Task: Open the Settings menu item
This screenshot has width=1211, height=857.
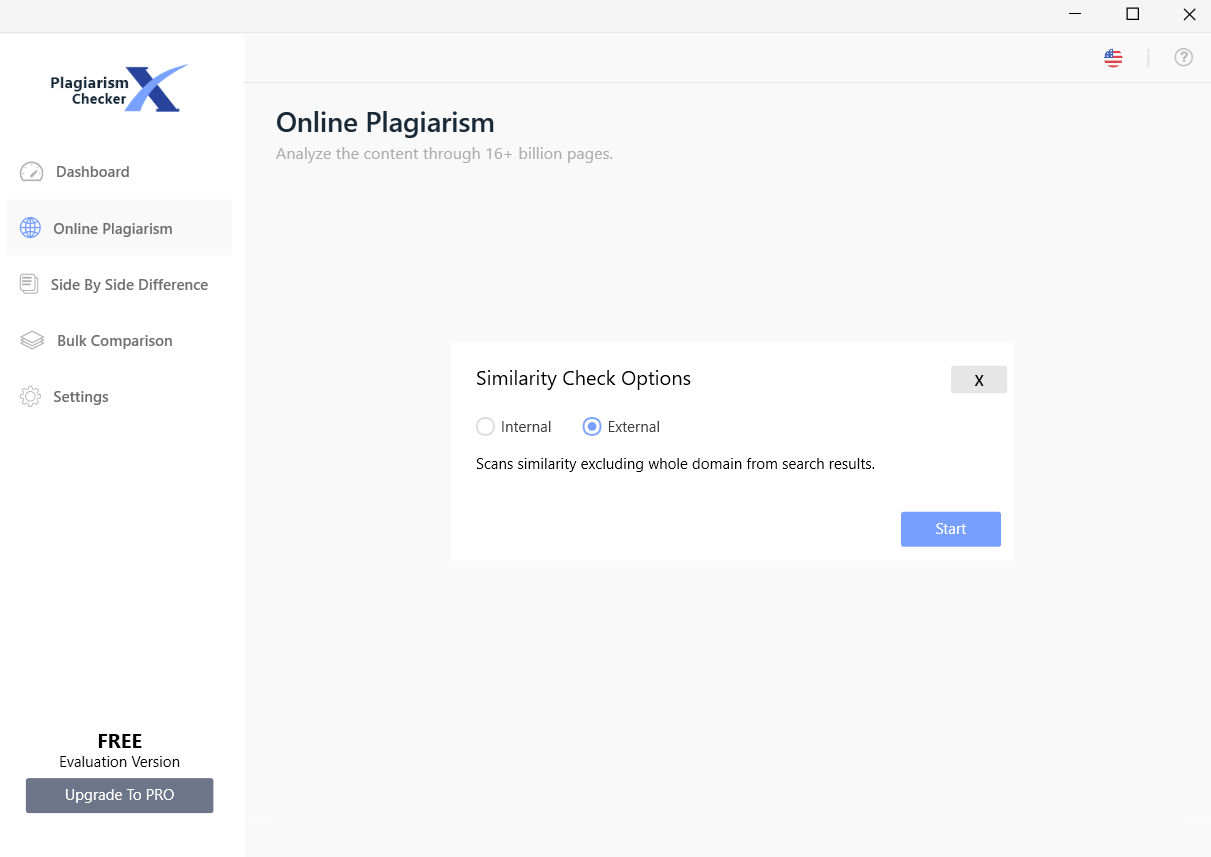Action: point(120,396)
